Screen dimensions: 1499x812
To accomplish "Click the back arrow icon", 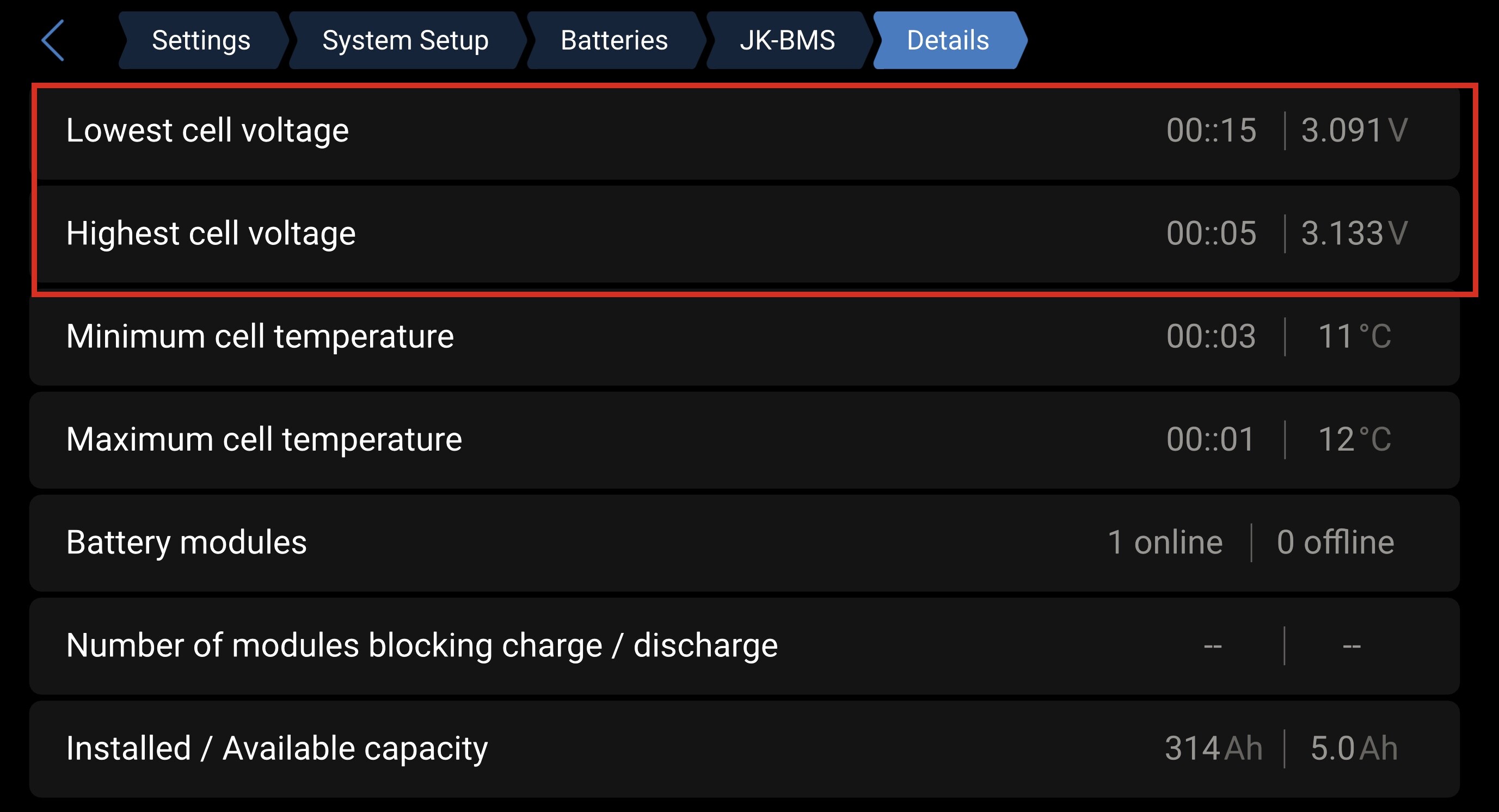I will (53, 40).
